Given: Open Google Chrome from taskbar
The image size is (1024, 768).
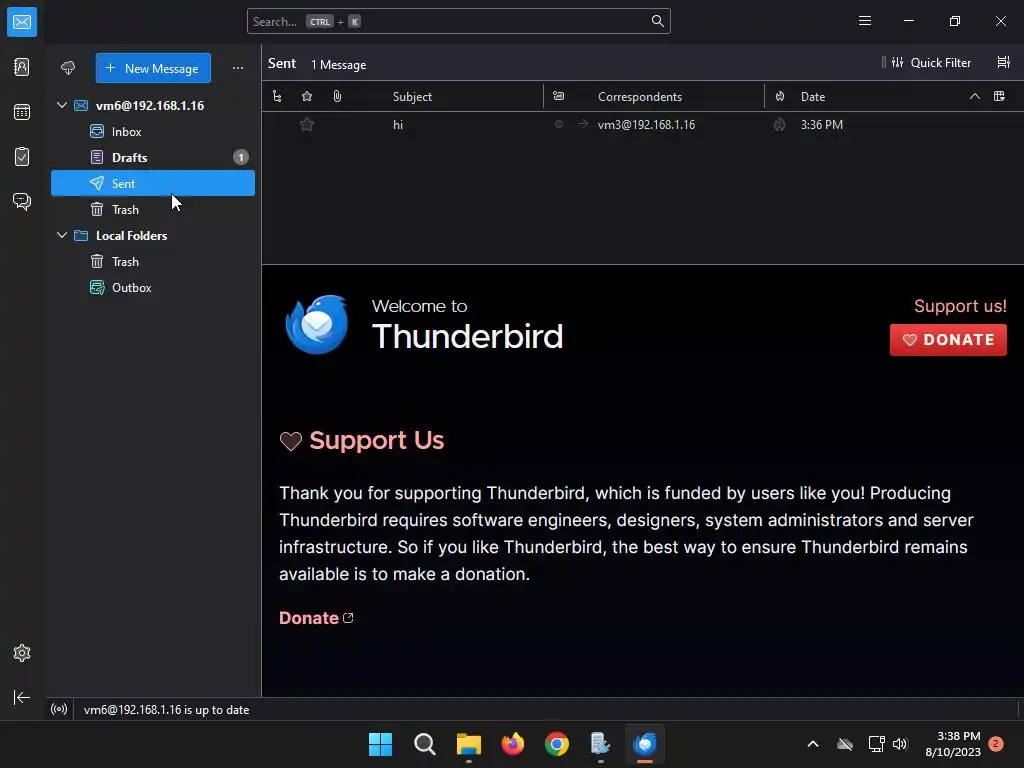Looking at the screenshot, I should [x=557, y=744].
